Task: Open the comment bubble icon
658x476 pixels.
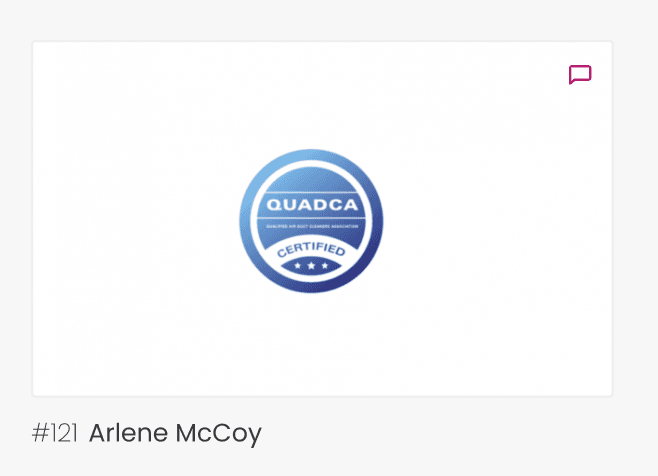Action: point(580,74)
